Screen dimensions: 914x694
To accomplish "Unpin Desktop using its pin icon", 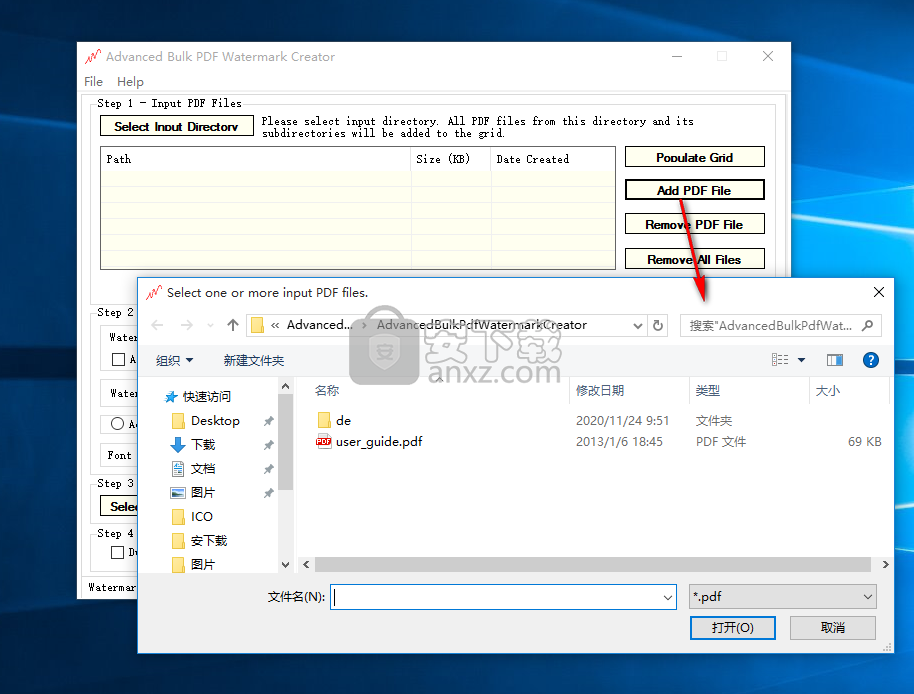I will [x=268, y=421].
